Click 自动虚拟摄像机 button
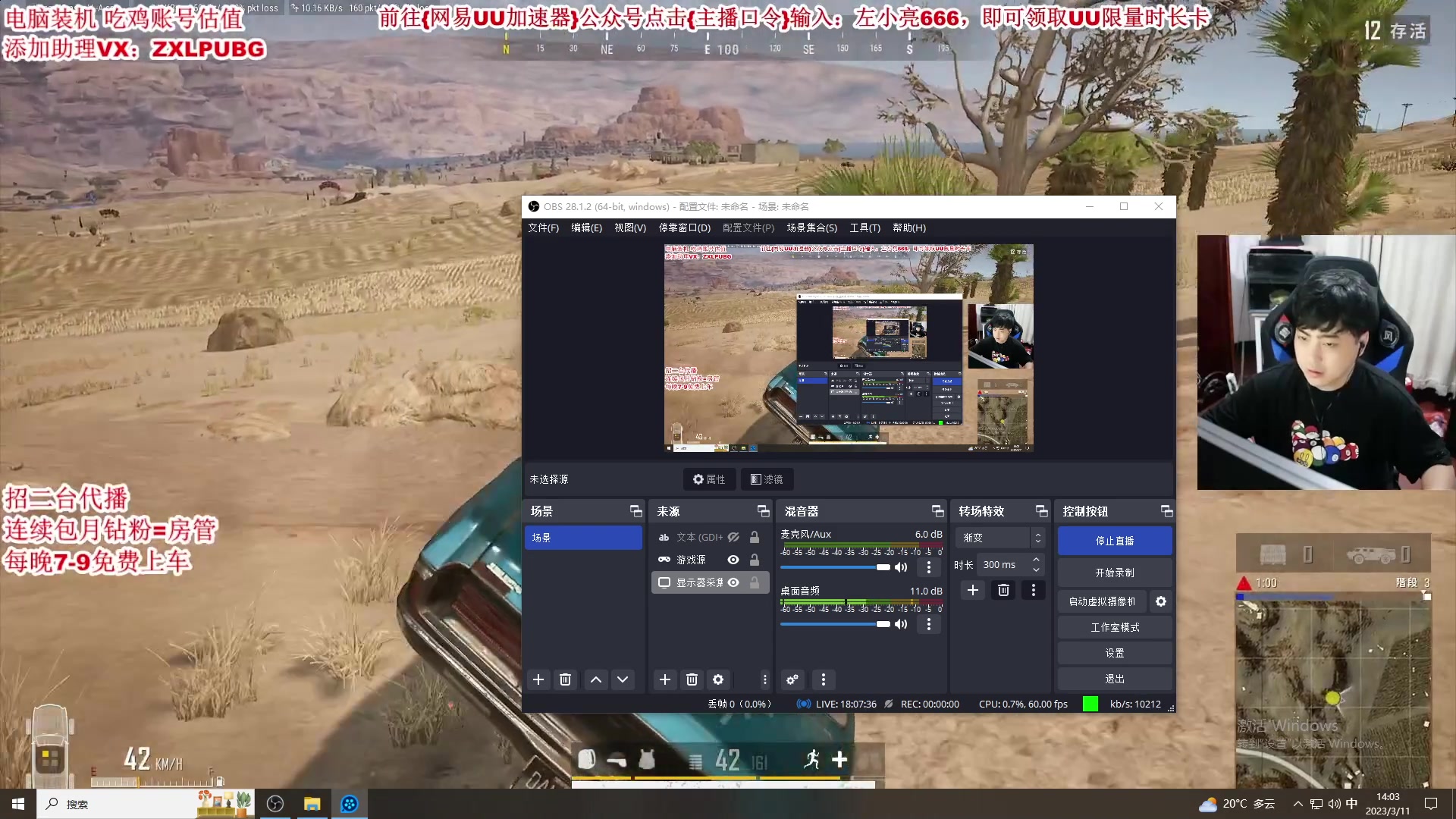The height and width of the screenshot is (819, 1456). click(1102, 601)
